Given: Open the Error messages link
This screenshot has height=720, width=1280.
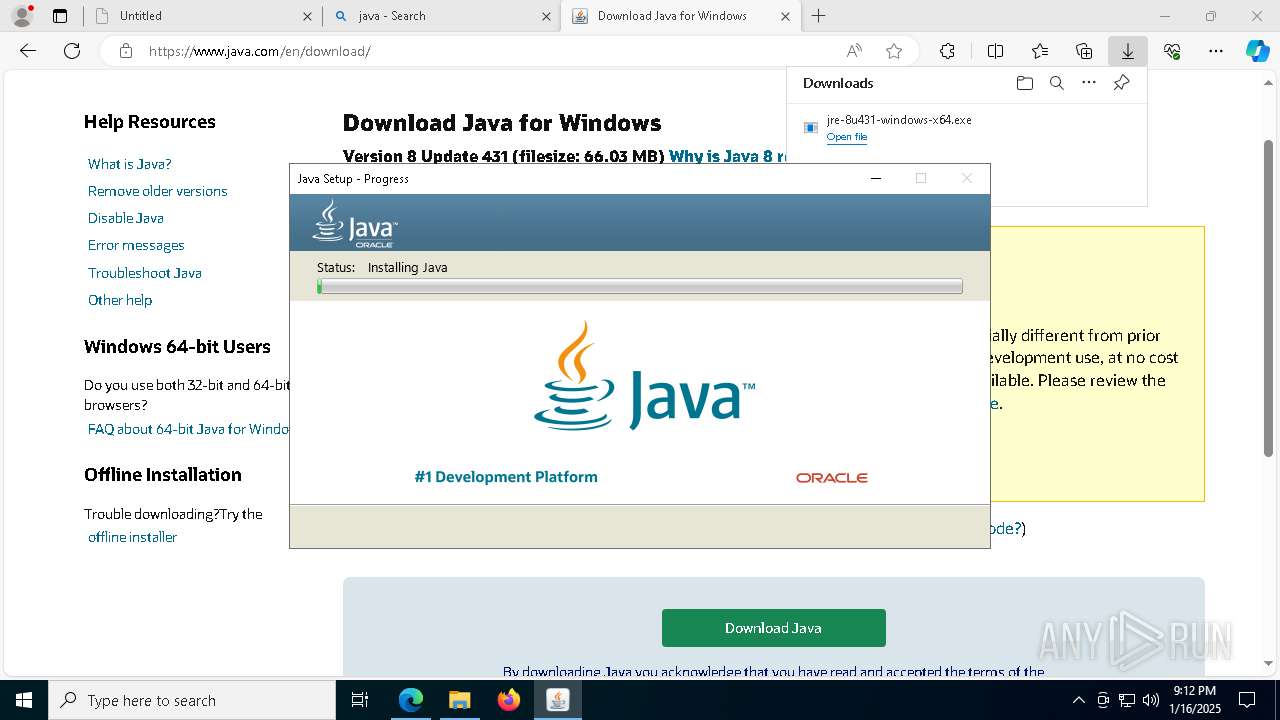Looking at the screenshot, I should tap(136, 245).
